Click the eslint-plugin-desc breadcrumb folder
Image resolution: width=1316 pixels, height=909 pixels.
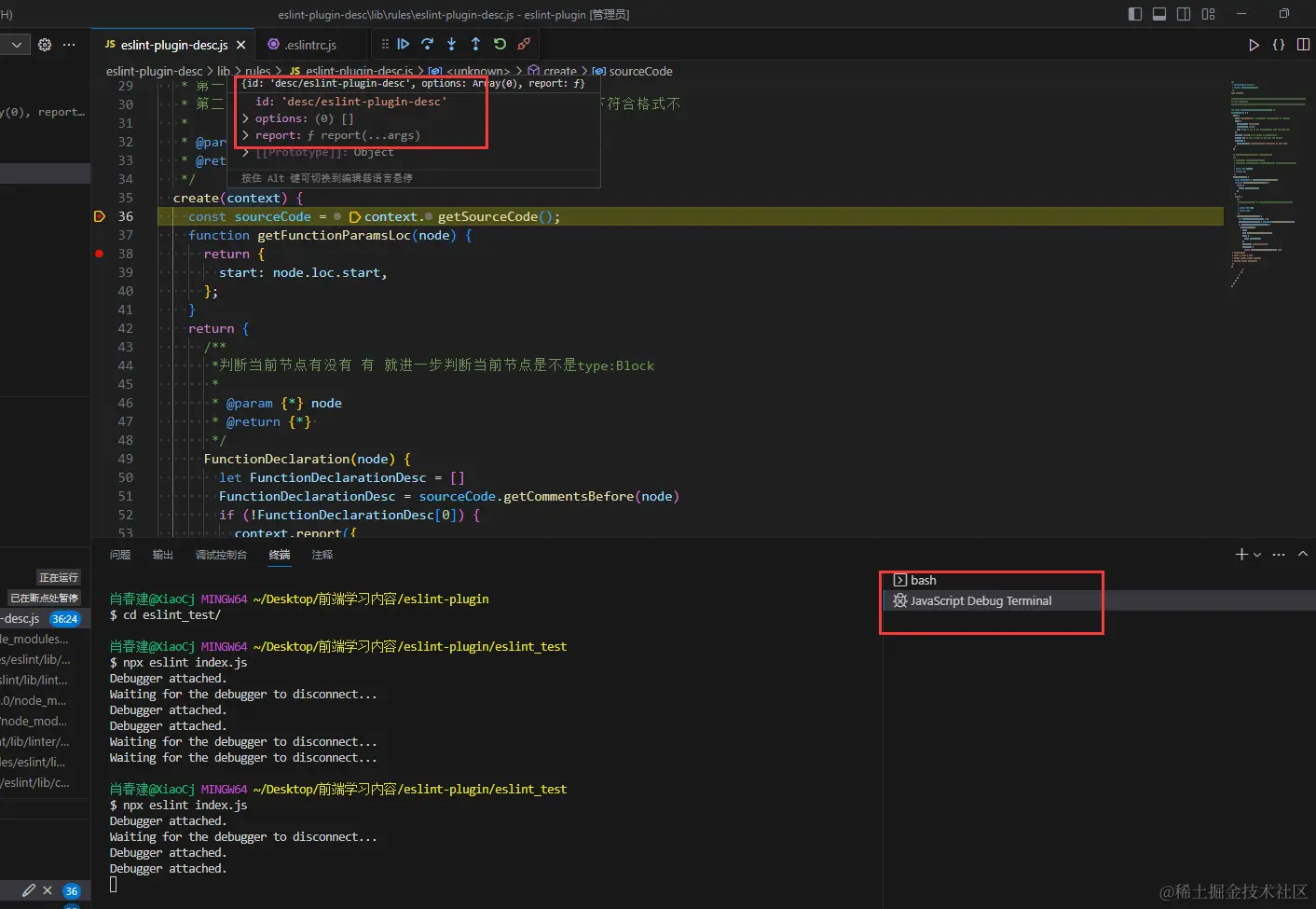[154, 71]
